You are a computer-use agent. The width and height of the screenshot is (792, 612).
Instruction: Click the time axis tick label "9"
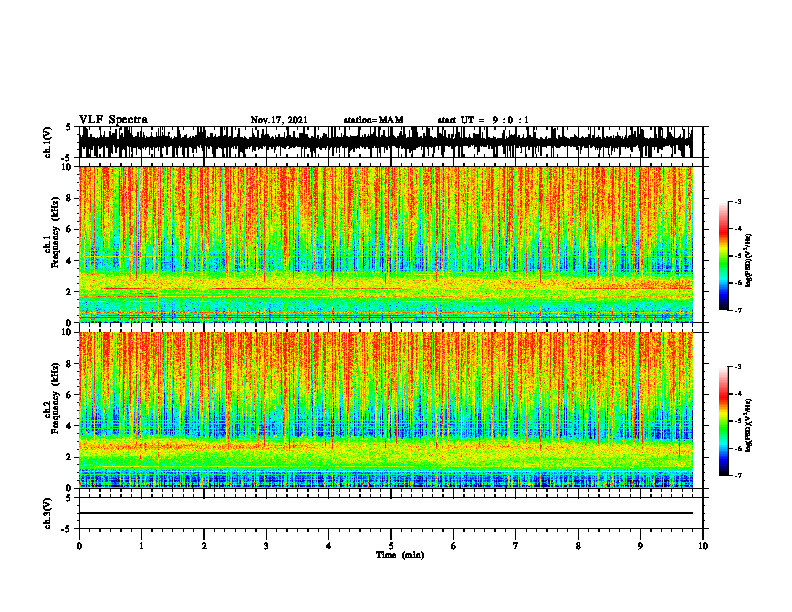coord(640,546)
